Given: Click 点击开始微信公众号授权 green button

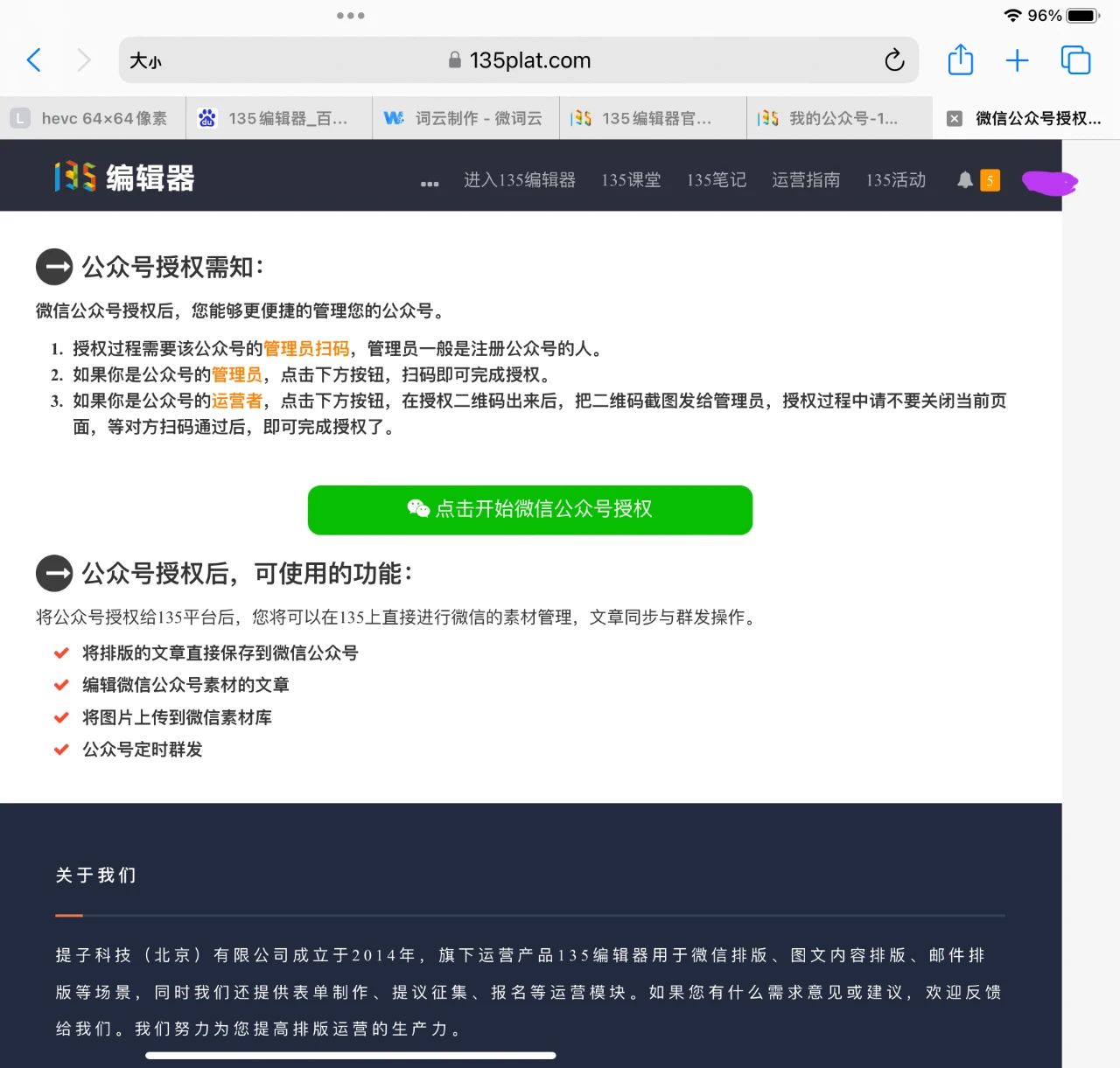Looking at the screenshot, I should click(530, 510).
